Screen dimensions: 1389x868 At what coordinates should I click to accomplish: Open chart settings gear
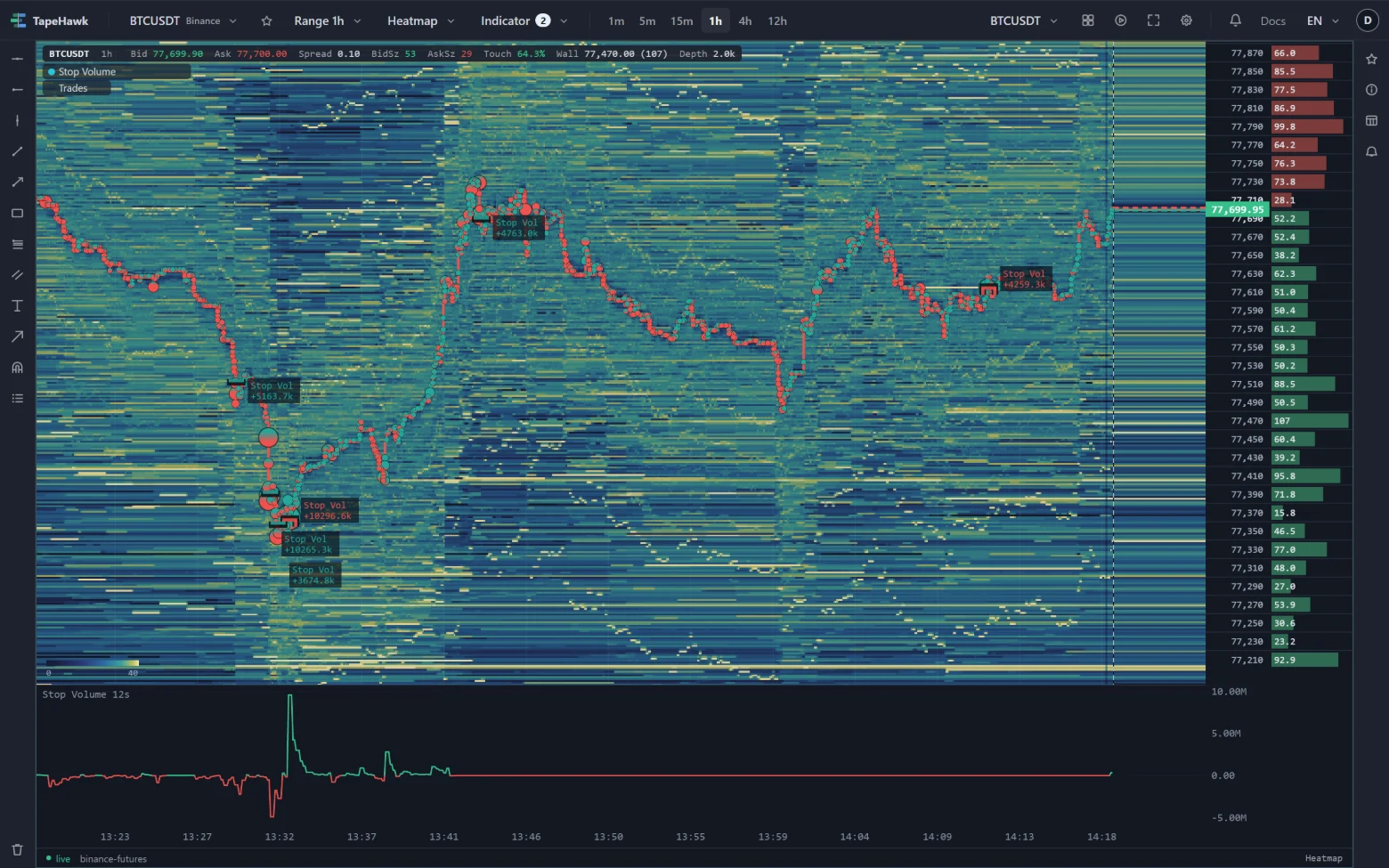click(1187, 20)
